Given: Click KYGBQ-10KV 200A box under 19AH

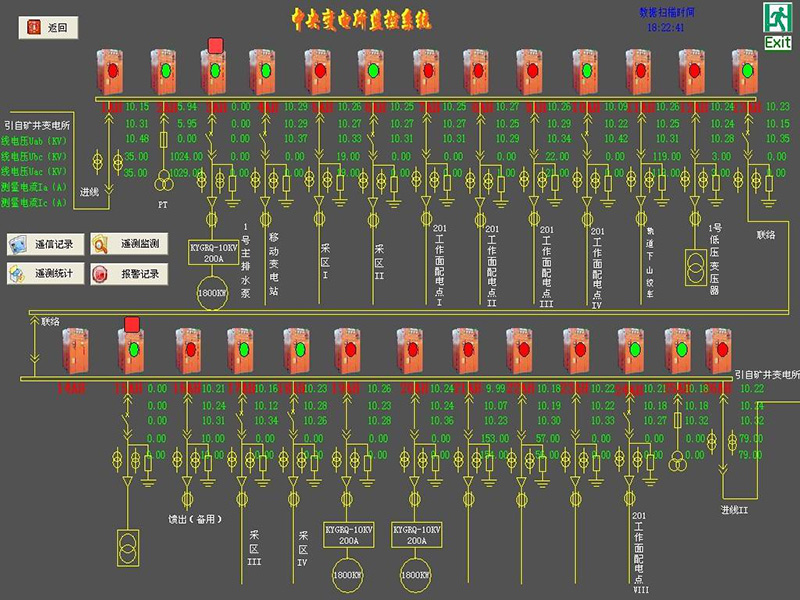Looking at the screenshot, I should [x=349, y=535].
